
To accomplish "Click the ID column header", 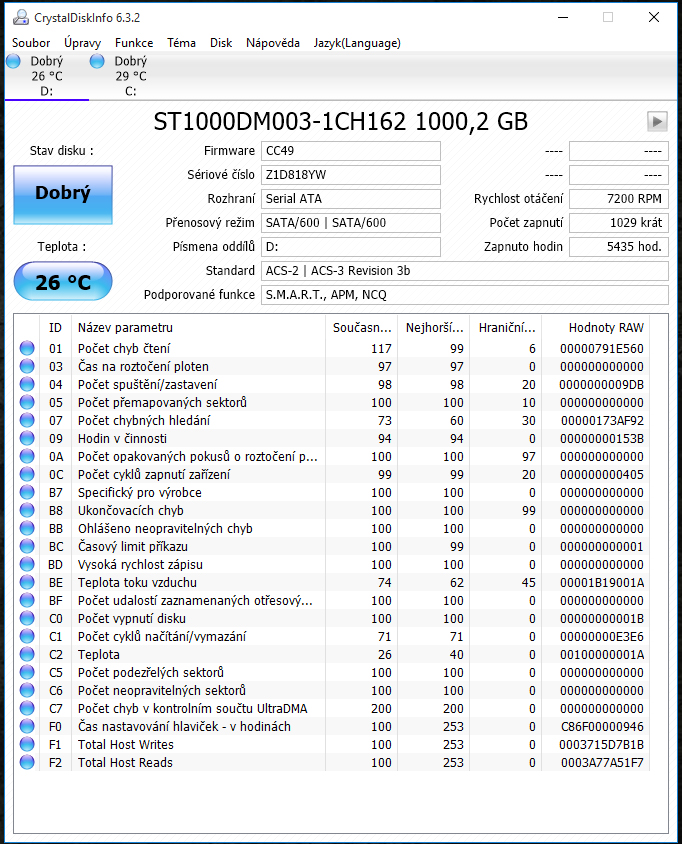I will [55, 328].
